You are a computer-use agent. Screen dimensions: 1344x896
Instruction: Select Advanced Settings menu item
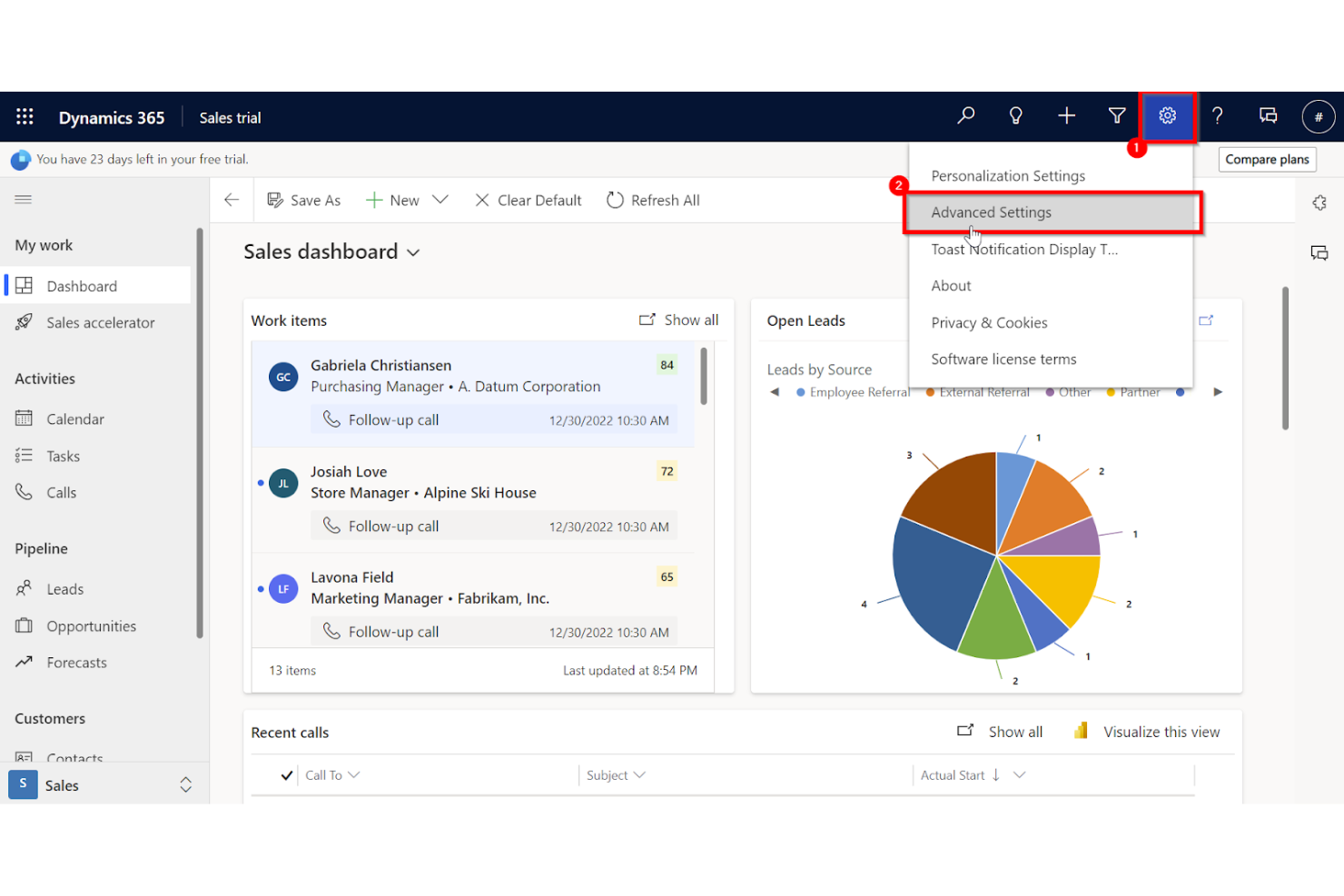(1051, 212)
